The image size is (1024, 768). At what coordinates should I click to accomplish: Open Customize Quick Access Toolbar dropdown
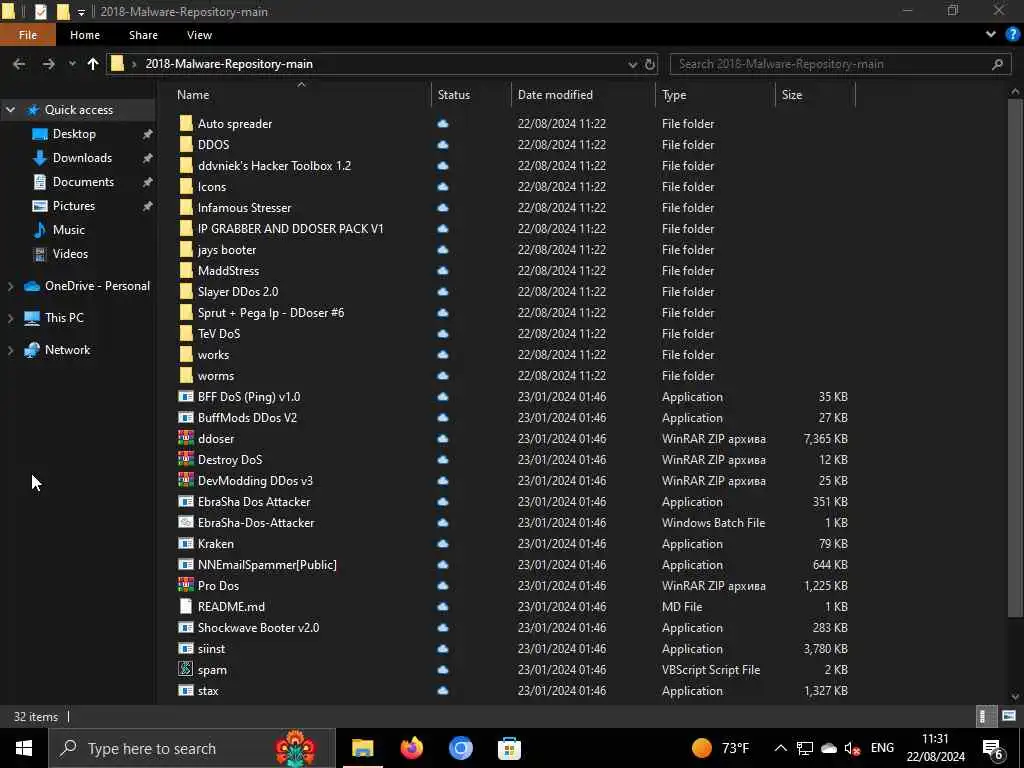tap(81, 12)
